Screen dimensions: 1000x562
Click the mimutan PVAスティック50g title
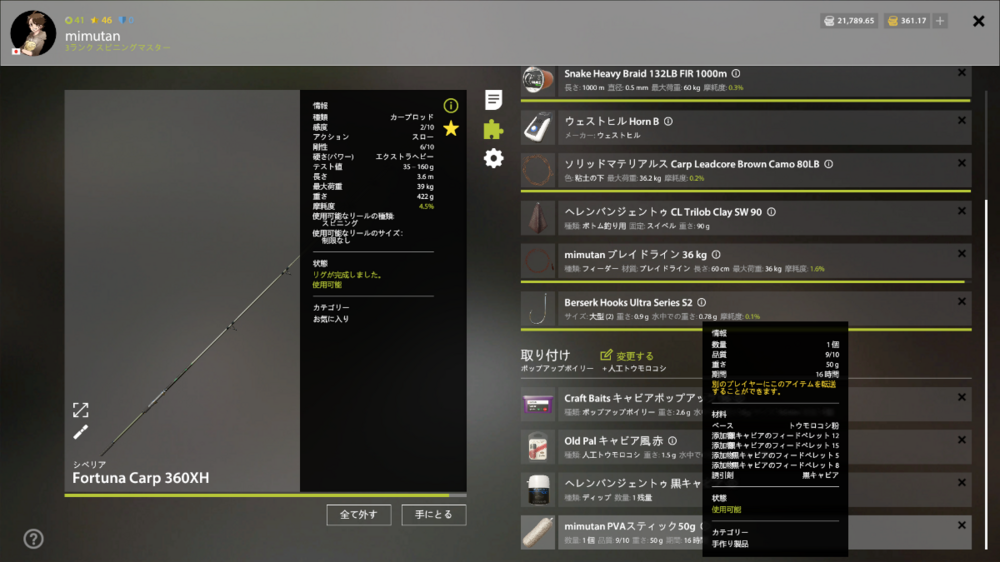pos(629,526)
